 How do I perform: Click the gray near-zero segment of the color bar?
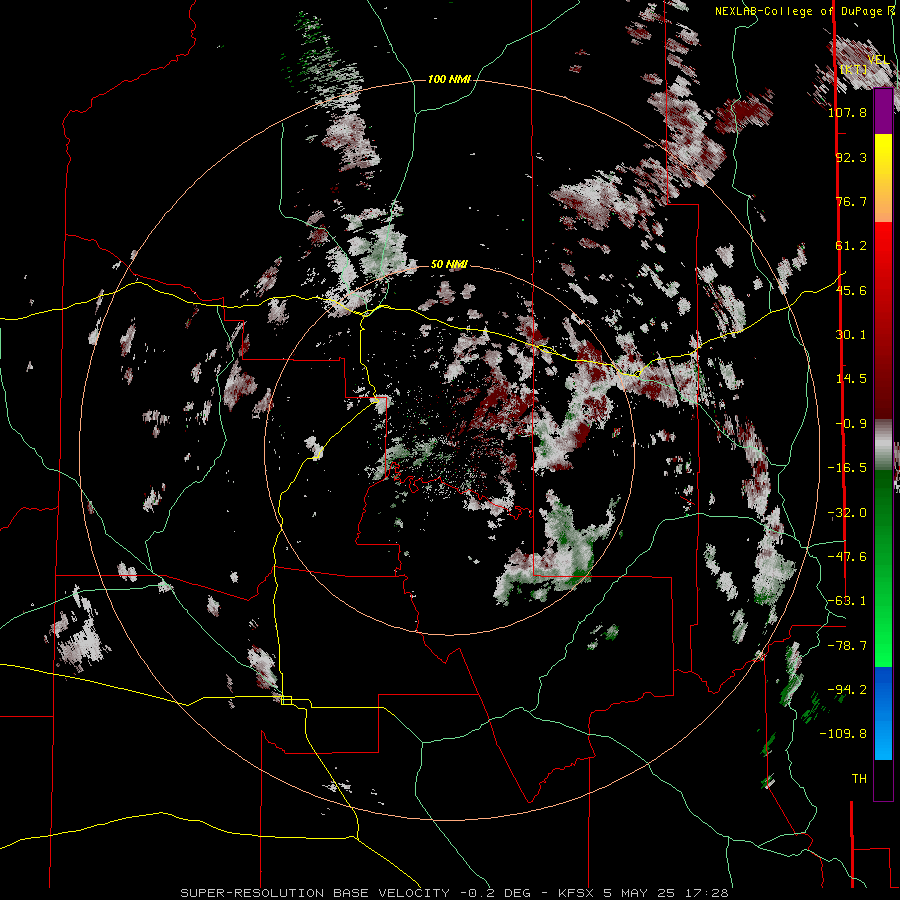click(883, 445)
